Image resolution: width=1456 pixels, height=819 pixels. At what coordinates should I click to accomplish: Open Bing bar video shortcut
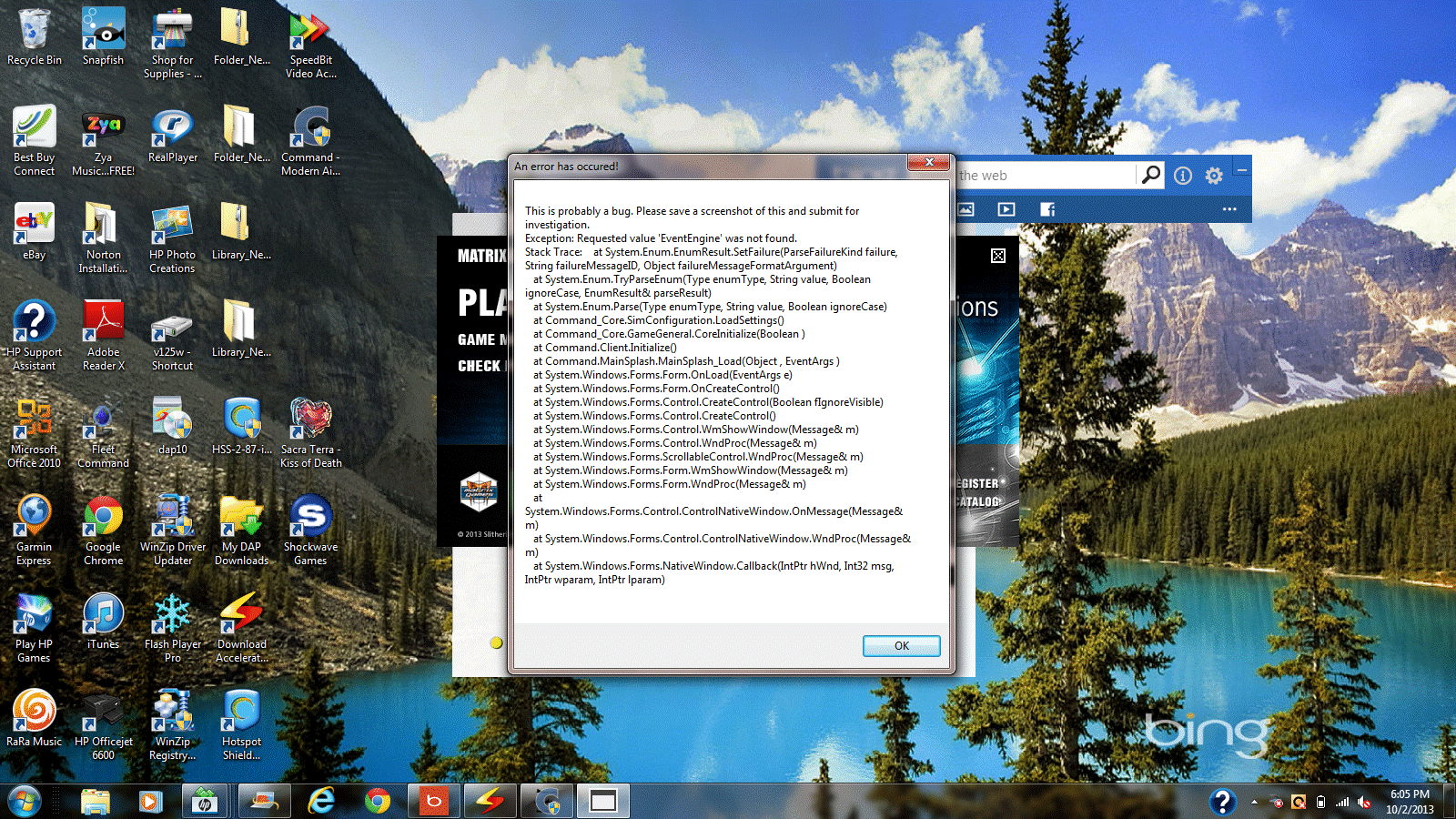1006,209
